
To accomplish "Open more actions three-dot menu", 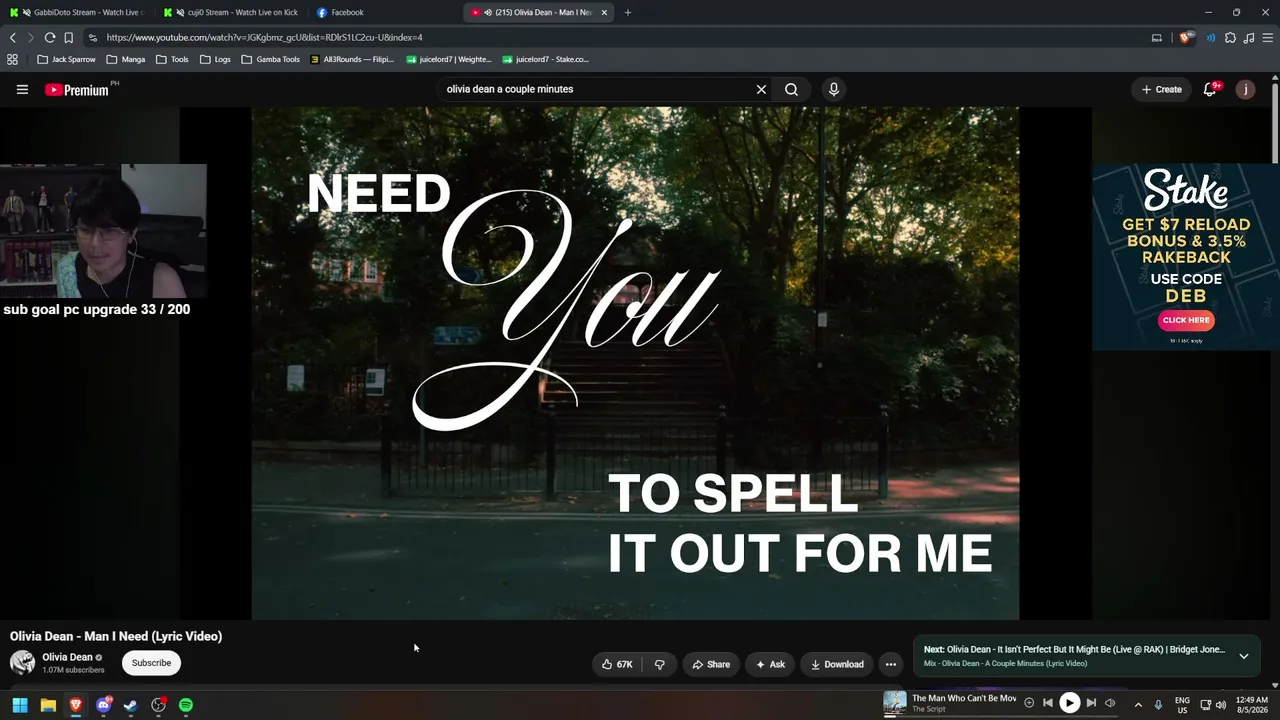I will click(x=891, y=664).
